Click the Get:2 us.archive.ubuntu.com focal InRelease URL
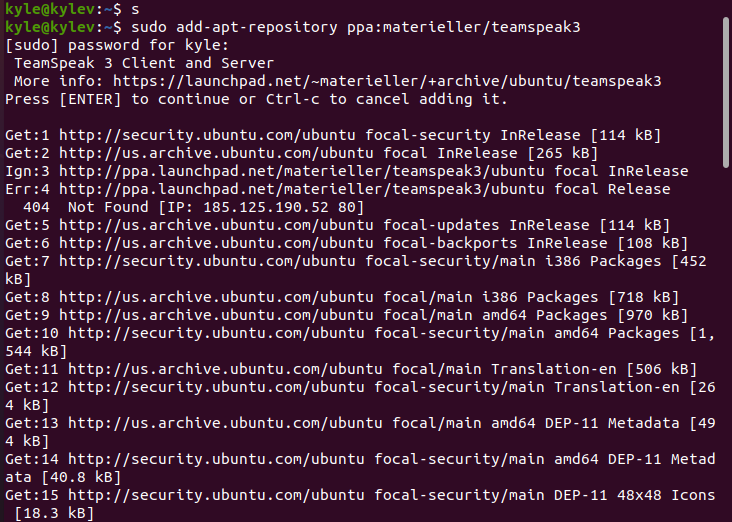The image size is (732, 522). pyautogui.click(x=216, y=154)
